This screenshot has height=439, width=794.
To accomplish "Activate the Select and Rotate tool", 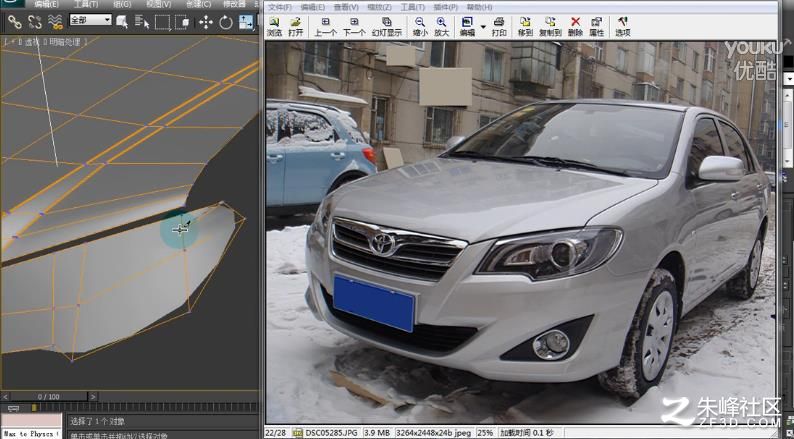I will [x=226, y=22].
